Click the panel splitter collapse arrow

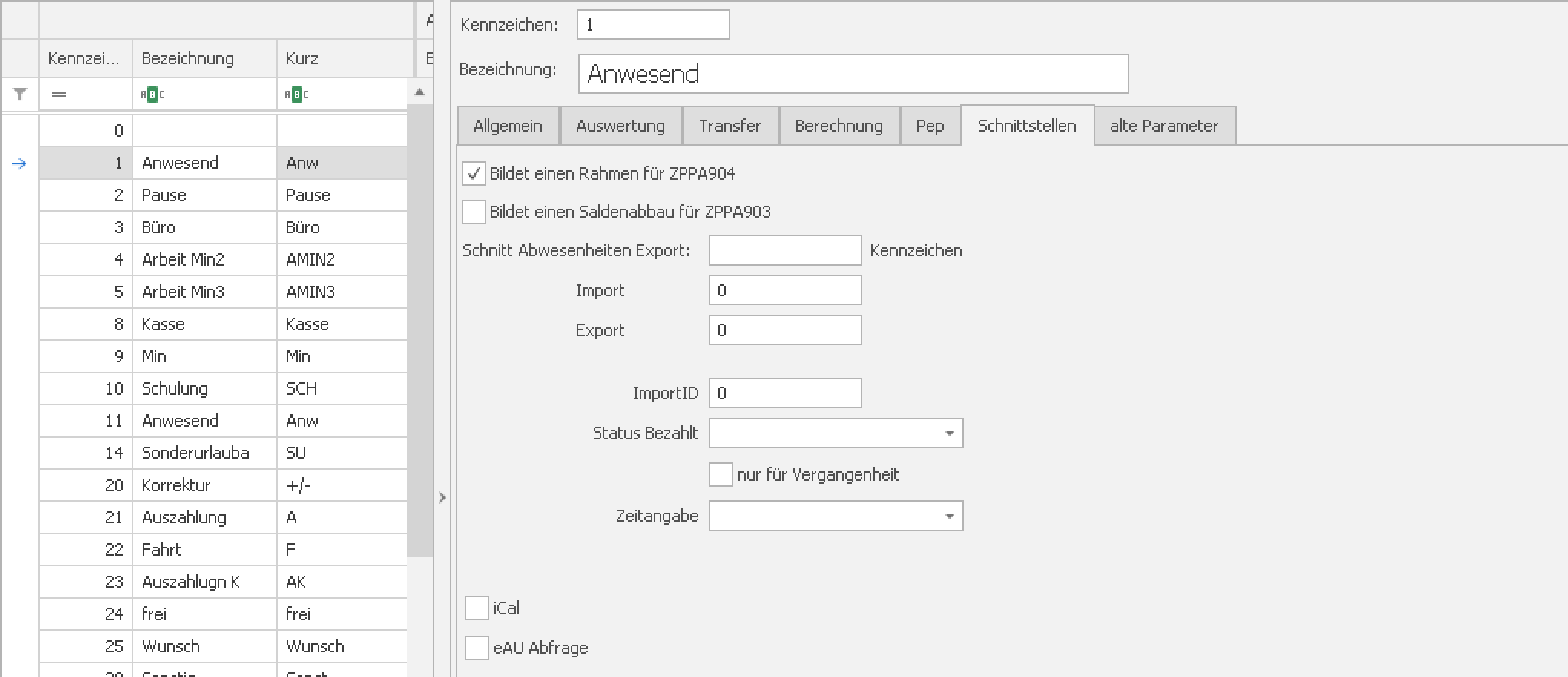[x=442, y=497]
